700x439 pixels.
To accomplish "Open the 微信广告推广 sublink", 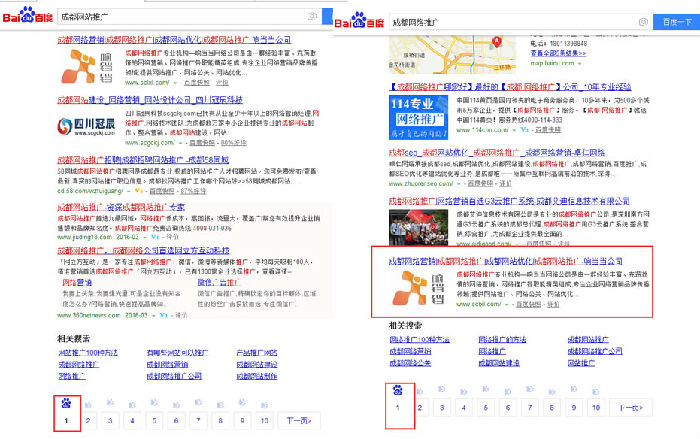I will [219, 282].
